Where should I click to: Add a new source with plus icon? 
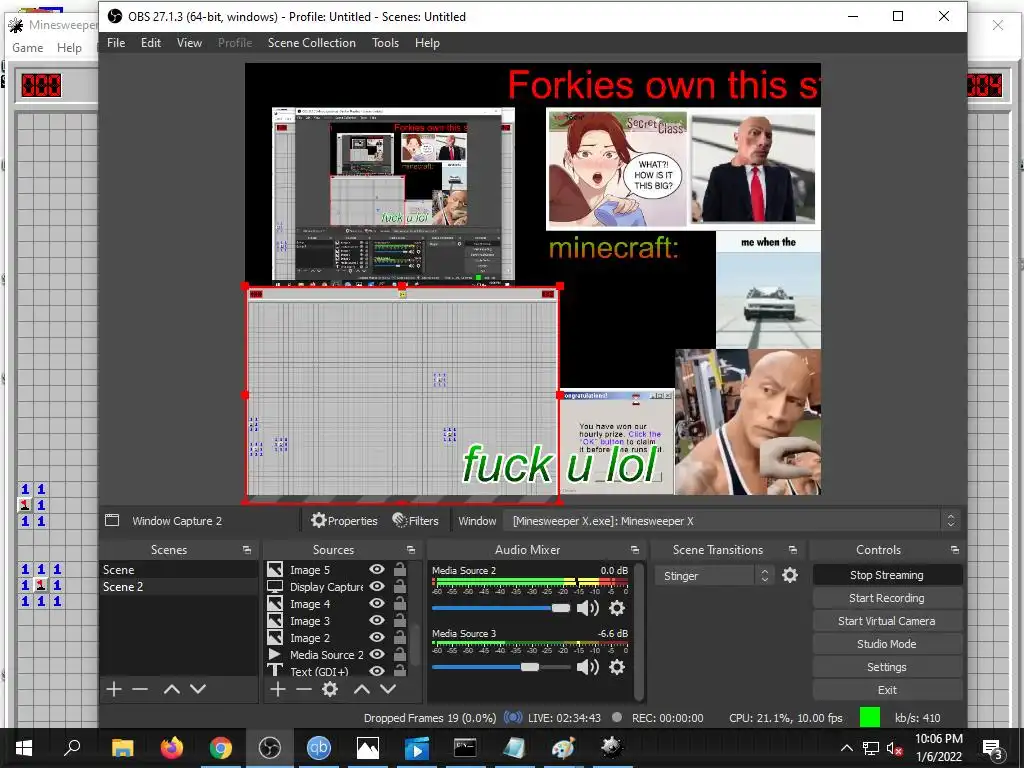point(278,689)
